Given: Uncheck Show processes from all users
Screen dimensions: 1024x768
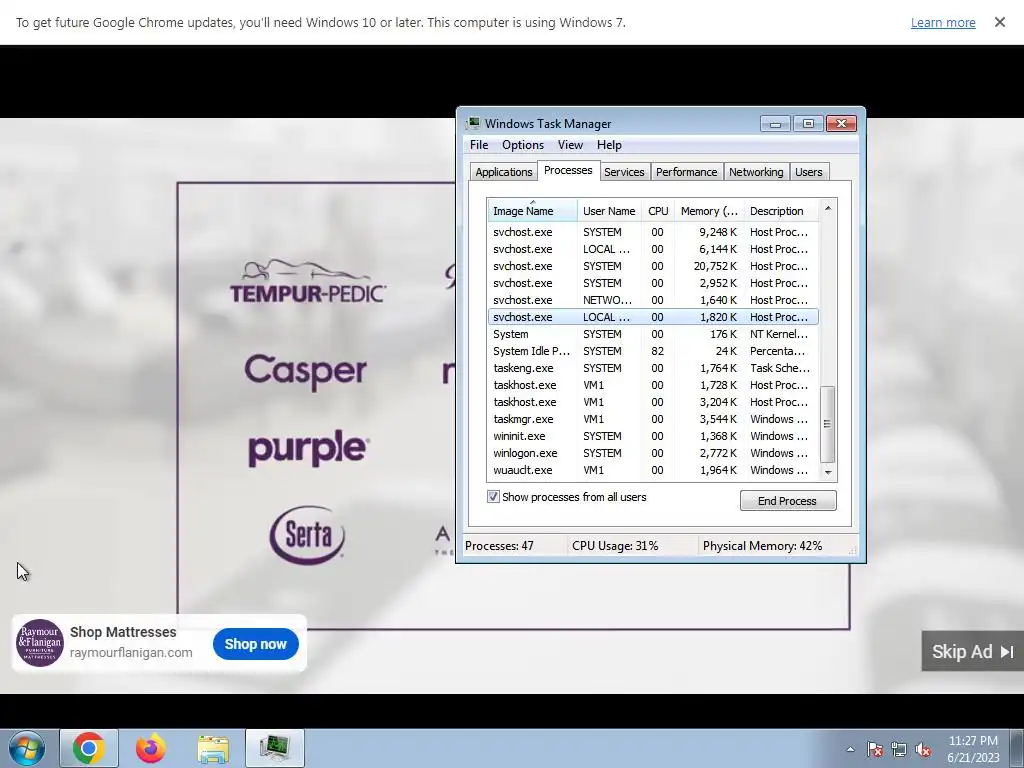Looking at the screenshot, I should (x=493, y=497).
